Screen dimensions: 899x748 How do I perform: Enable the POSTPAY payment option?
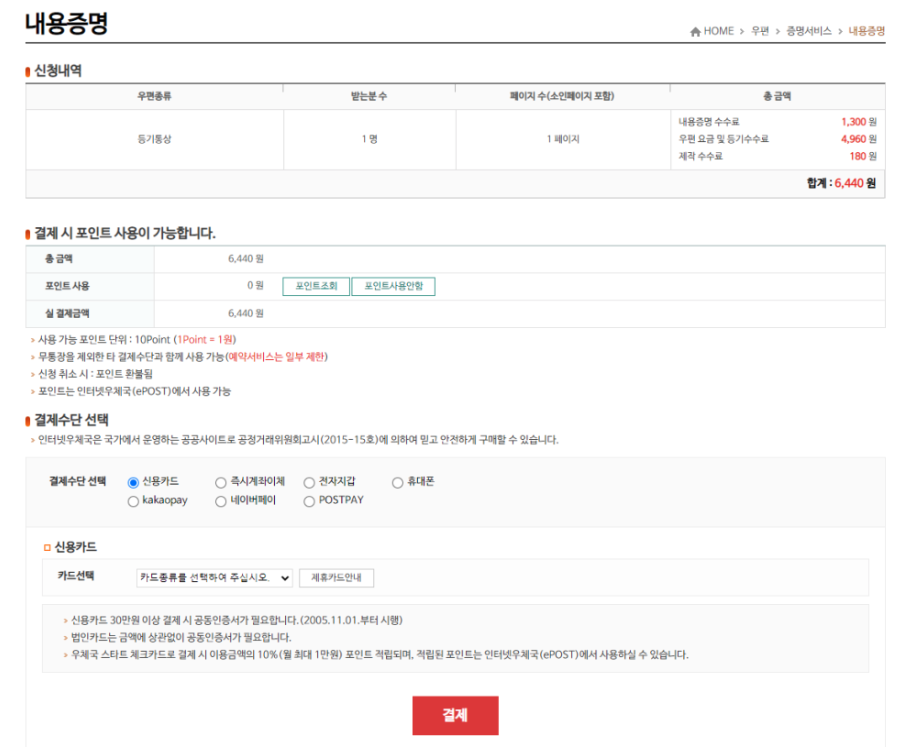[308, 500]
